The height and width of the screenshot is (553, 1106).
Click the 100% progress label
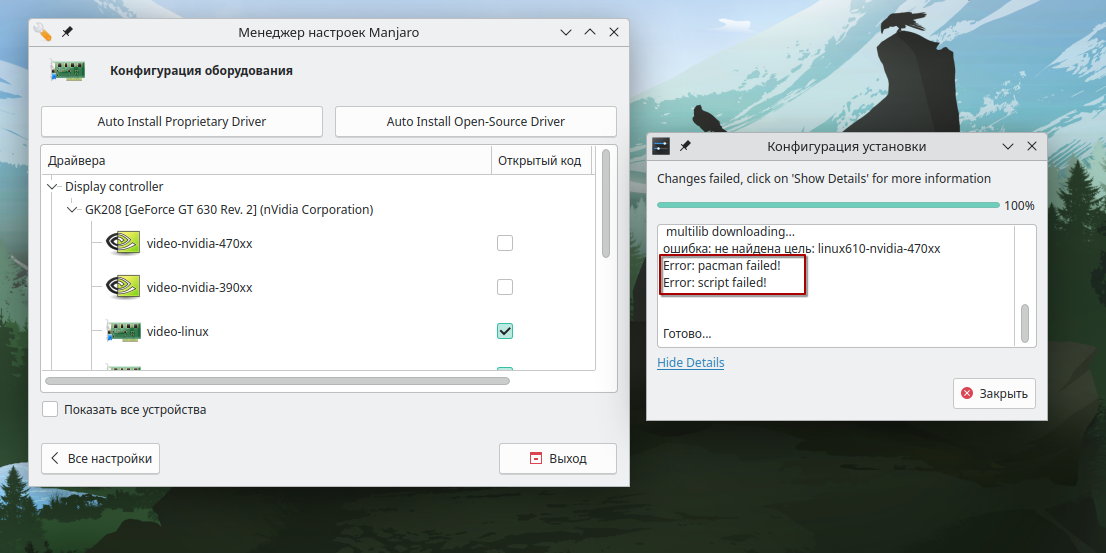point(1019,206)
